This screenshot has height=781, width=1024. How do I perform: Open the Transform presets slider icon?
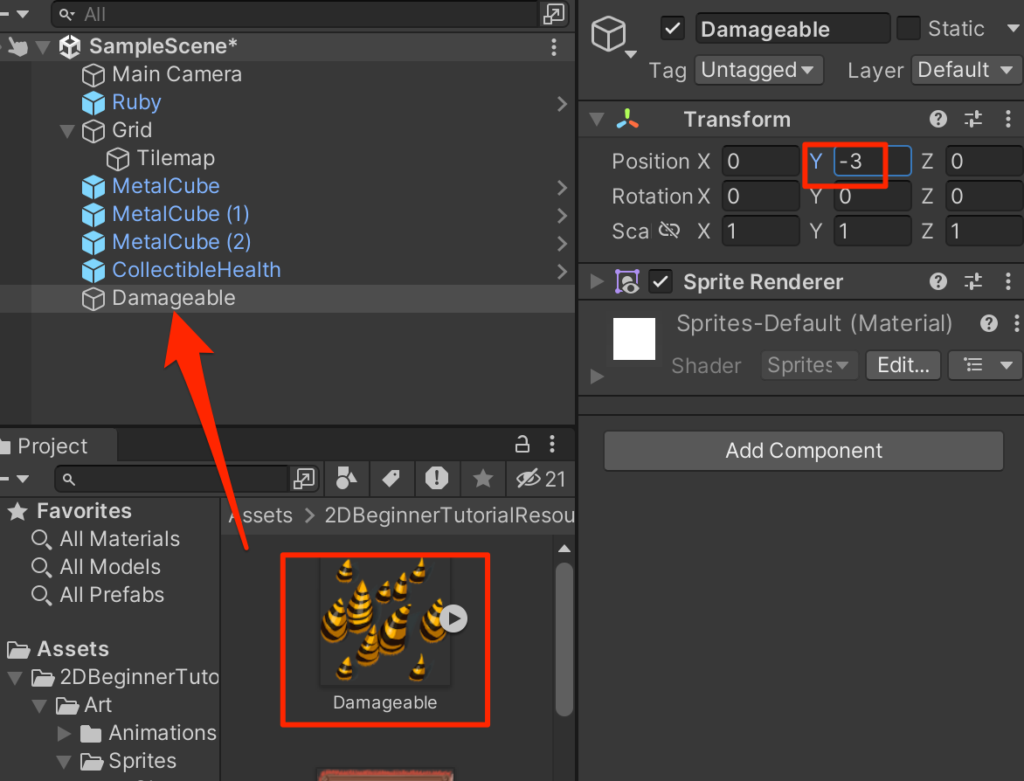point(972,119)
